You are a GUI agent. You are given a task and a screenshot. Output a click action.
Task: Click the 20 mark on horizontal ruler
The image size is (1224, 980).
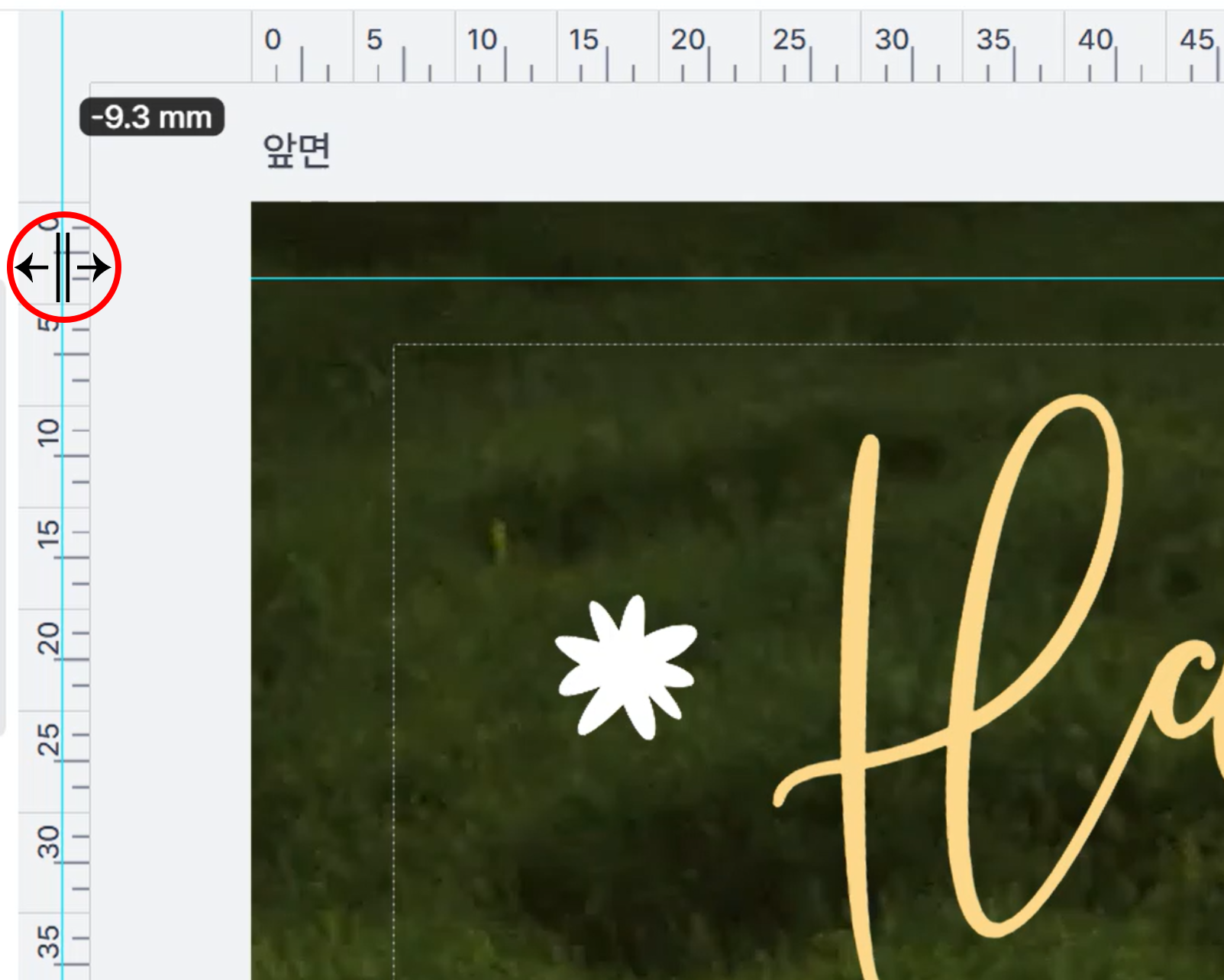pos(686,40)
